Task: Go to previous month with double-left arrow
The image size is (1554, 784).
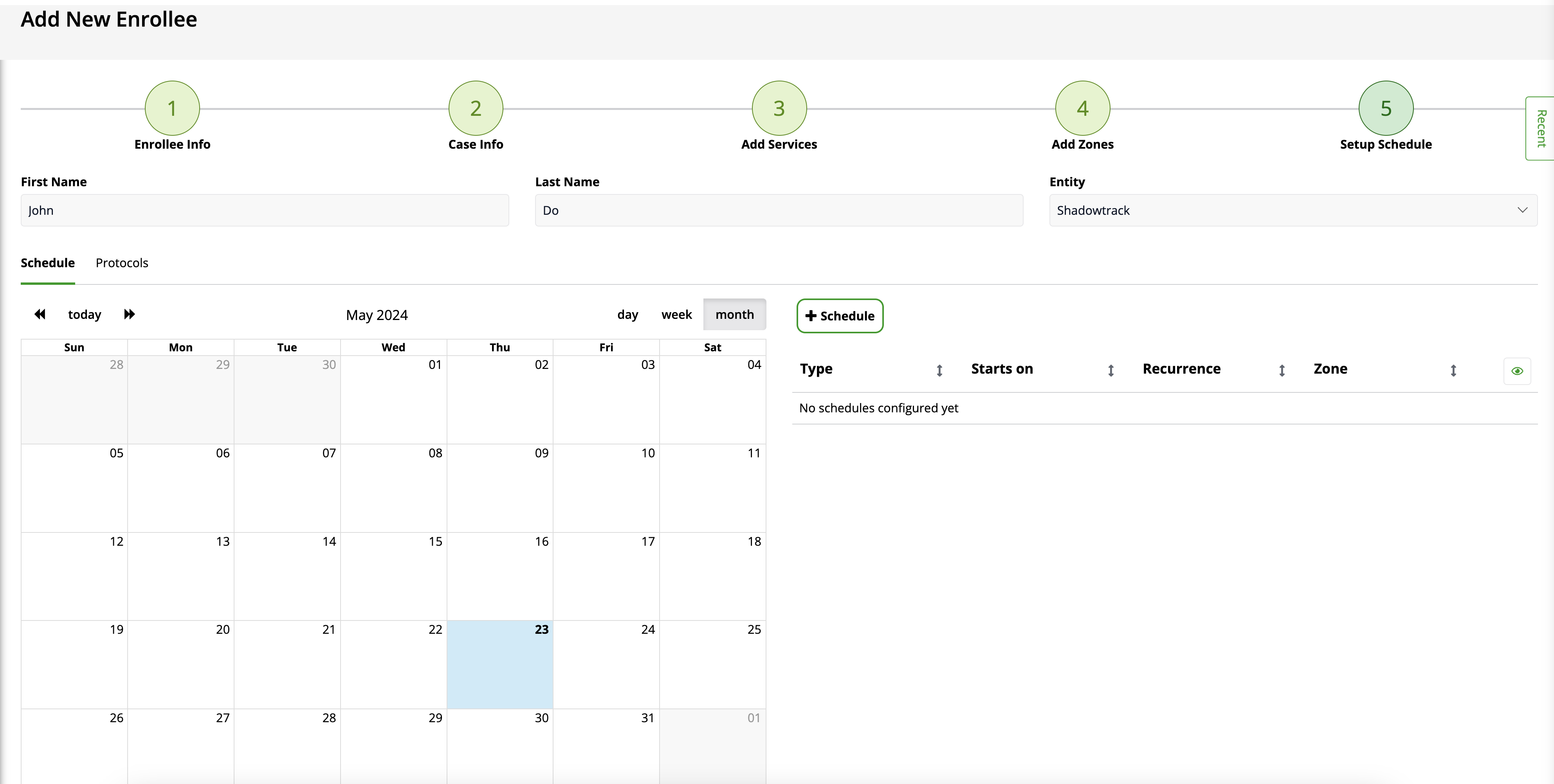Action: [x=40, y=314]
